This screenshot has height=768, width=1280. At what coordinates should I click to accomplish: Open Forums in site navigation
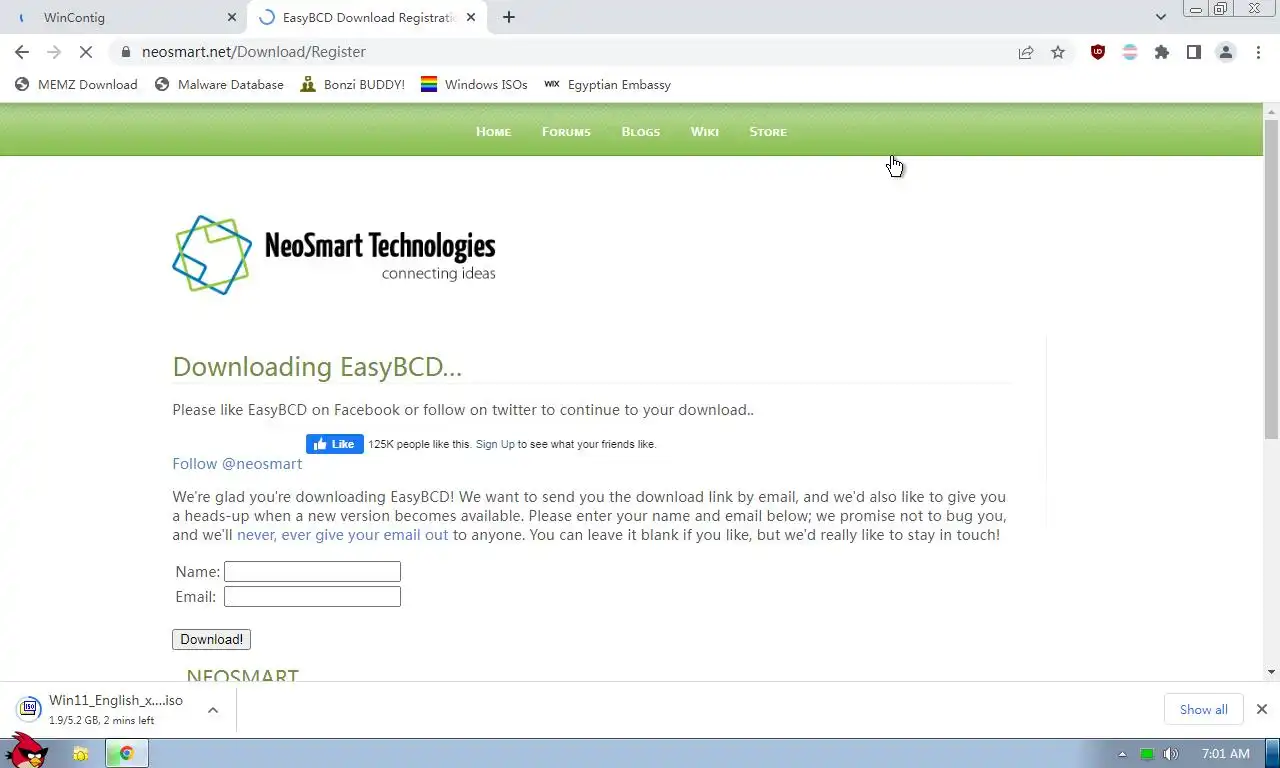(566, 132)
